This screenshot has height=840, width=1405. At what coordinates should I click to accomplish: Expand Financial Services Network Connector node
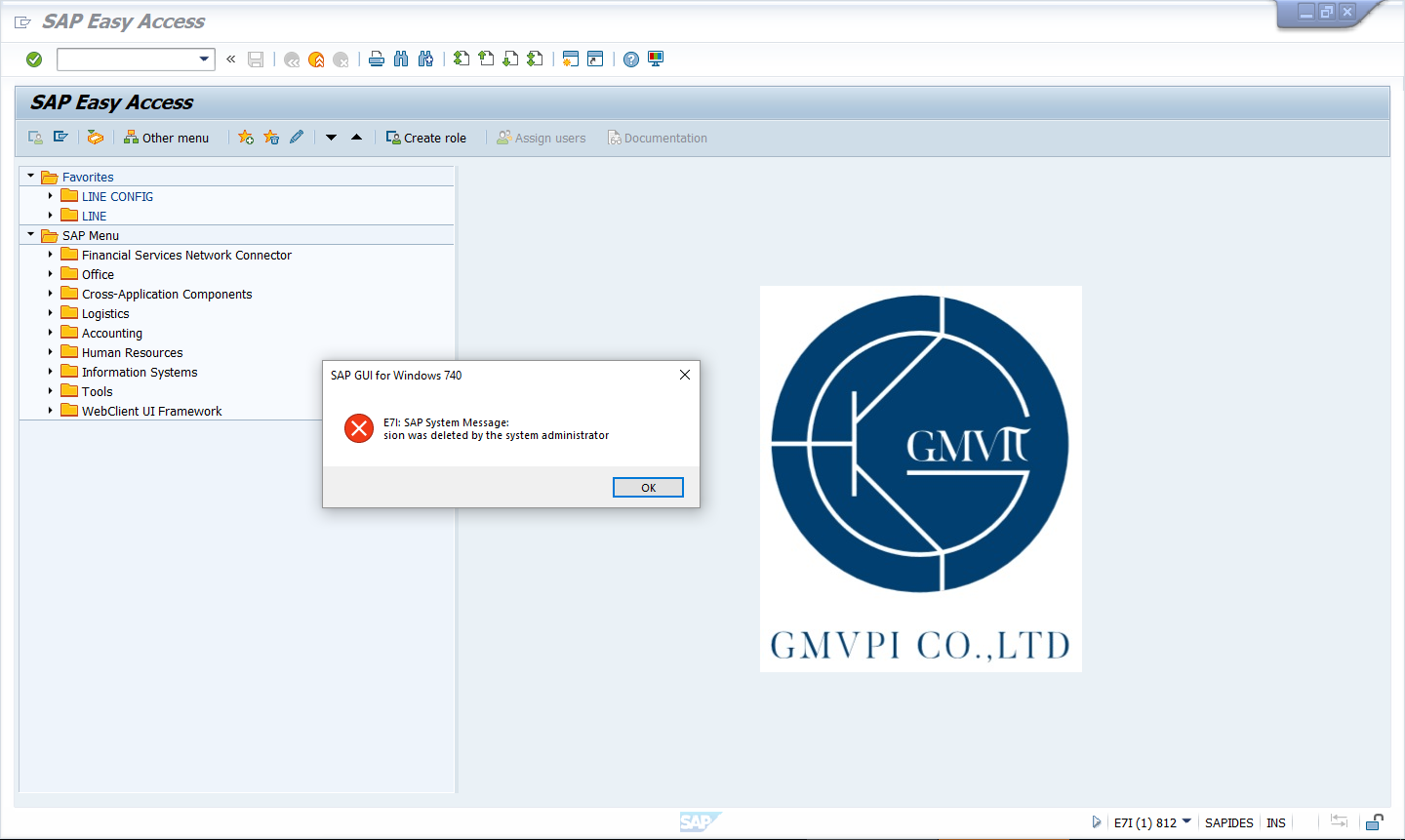[x=51, y=255]
